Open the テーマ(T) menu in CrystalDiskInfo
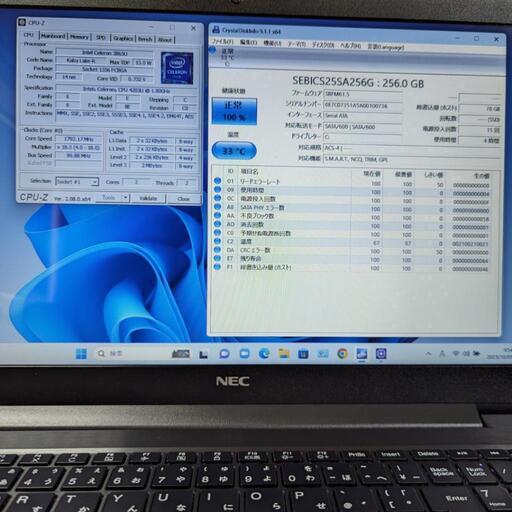Viewport: 512px width, 512px height. (297, 44)
